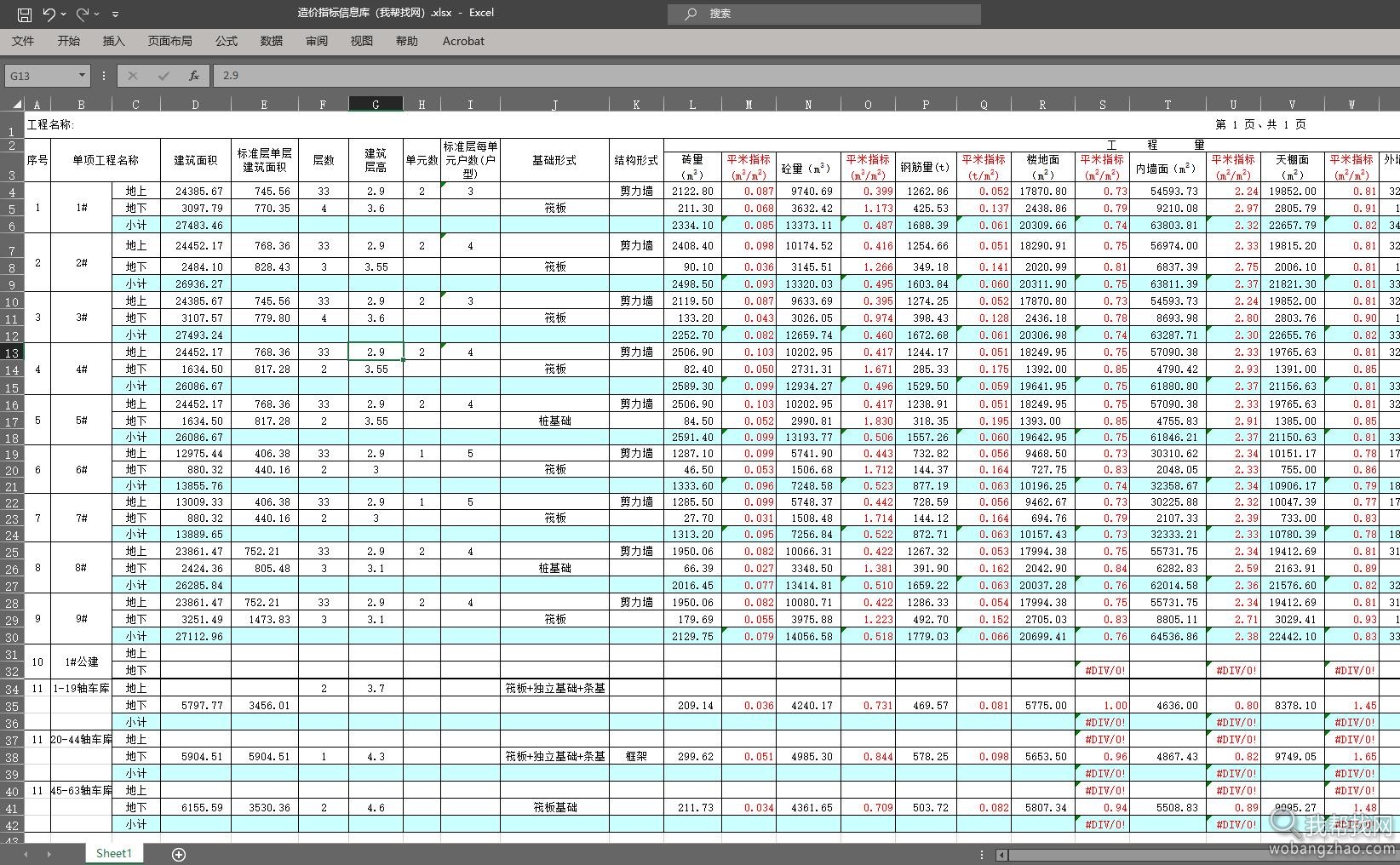Screen dimensions: 1400x865
Task: Click the Save icon in title bar
Action: (x=25, y=14)
